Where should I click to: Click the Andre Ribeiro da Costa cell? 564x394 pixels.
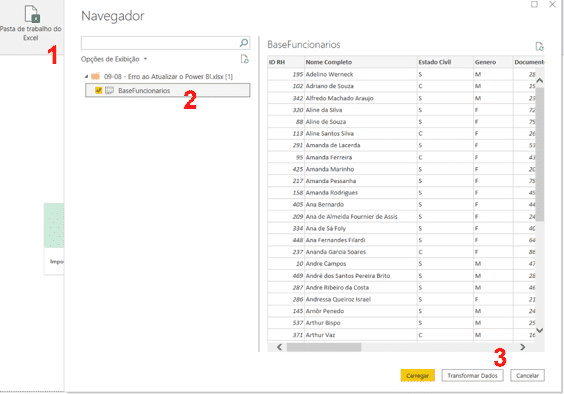tap(361, 287)
